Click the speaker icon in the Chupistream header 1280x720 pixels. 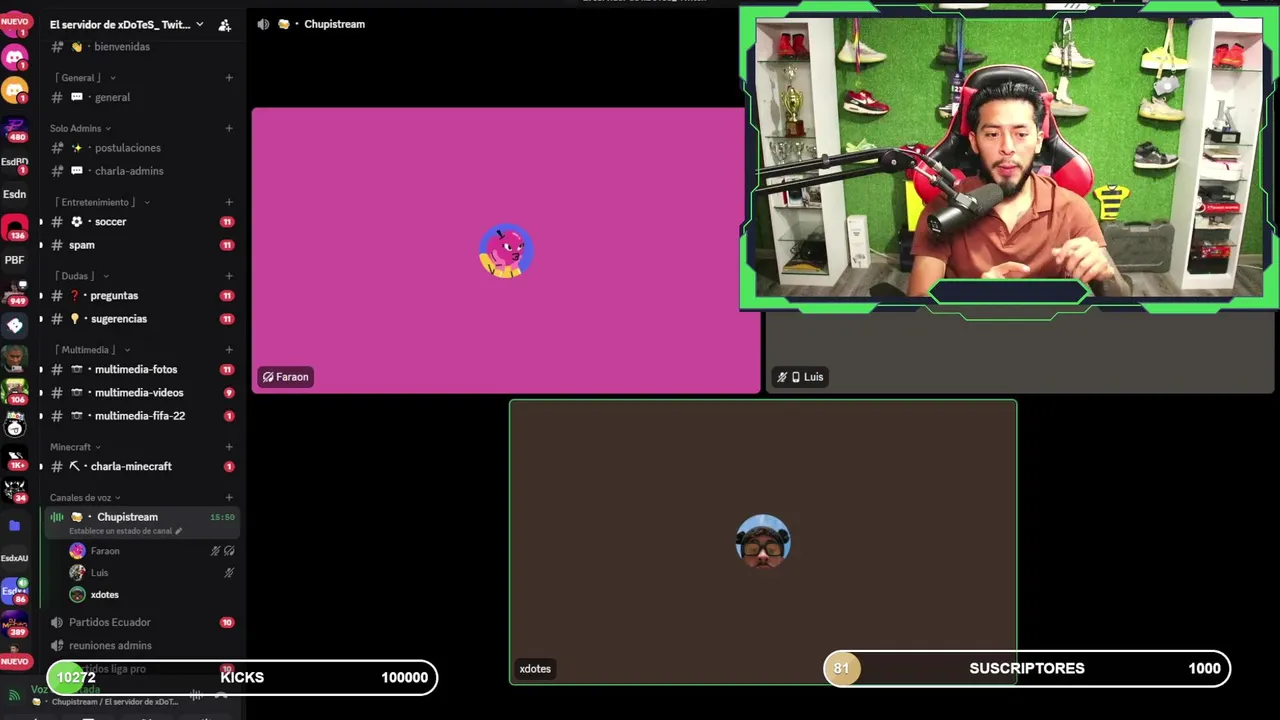click(263, 24)
